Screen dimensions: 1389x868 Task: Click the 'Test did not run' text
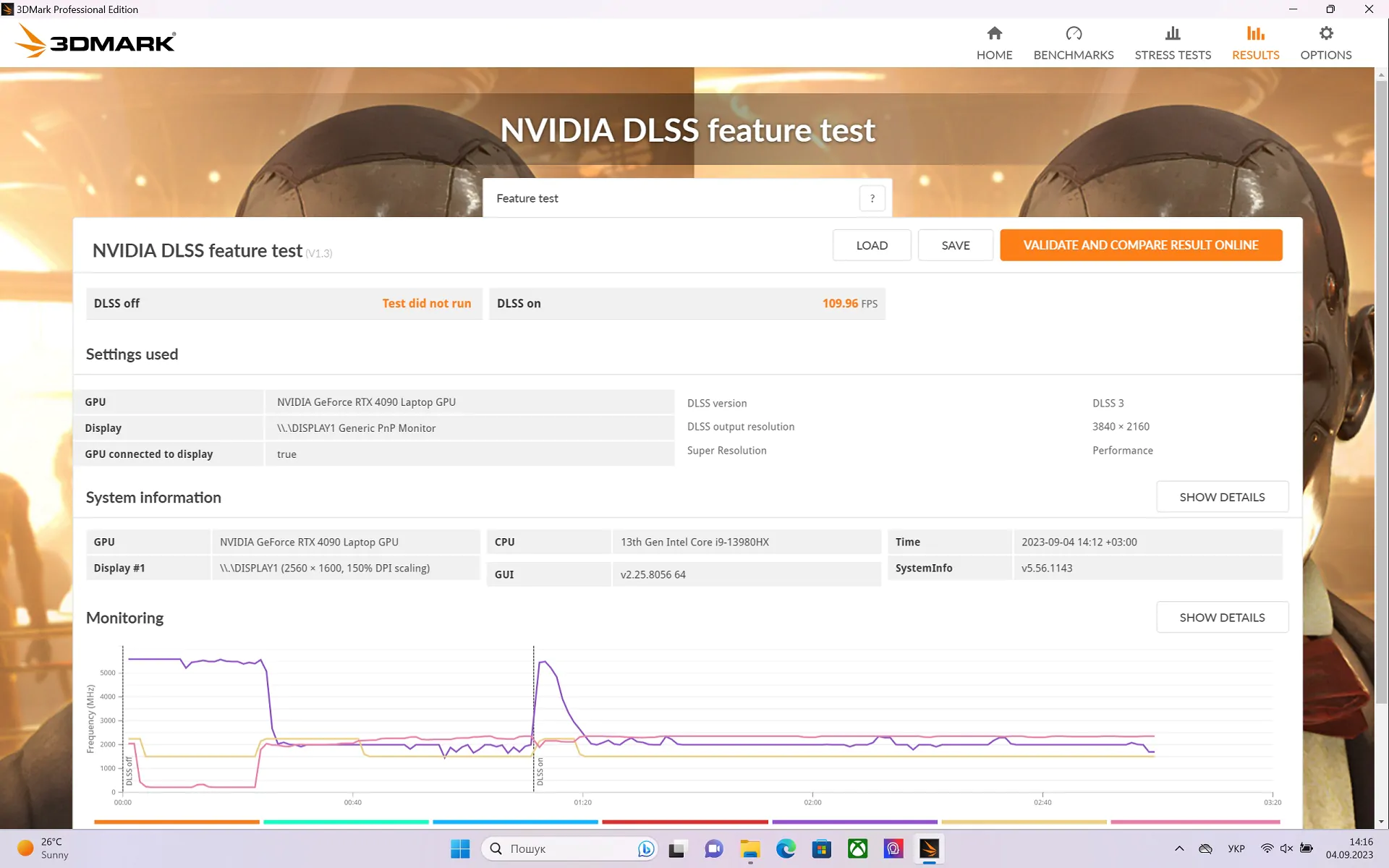point(426,304)
